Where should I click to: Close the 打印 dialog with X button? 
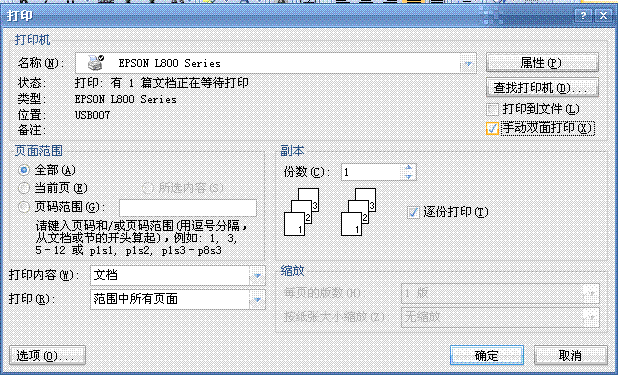coord(603,16)
